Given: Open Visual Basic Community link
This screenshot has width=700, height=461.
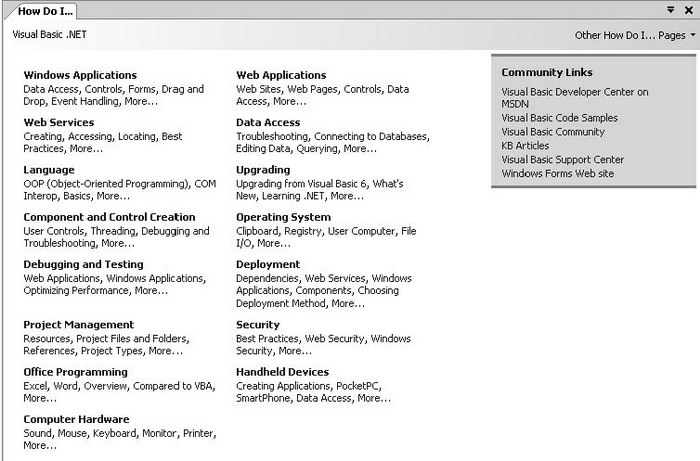Looking at the screenshot, I should (x=553, y=132).
